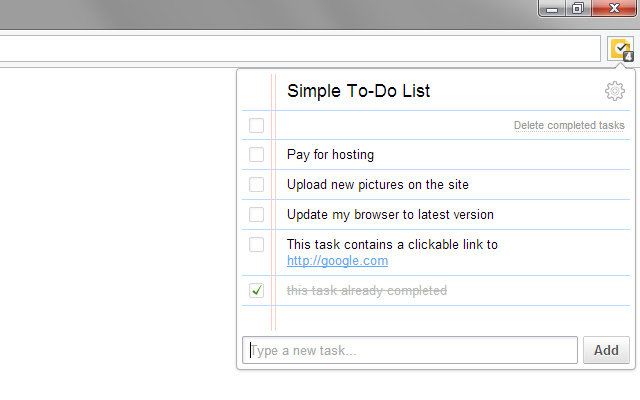Check the clickable link task box
Image resolution: width=640 pixels, height=400 pixels.
click(256, 244)
